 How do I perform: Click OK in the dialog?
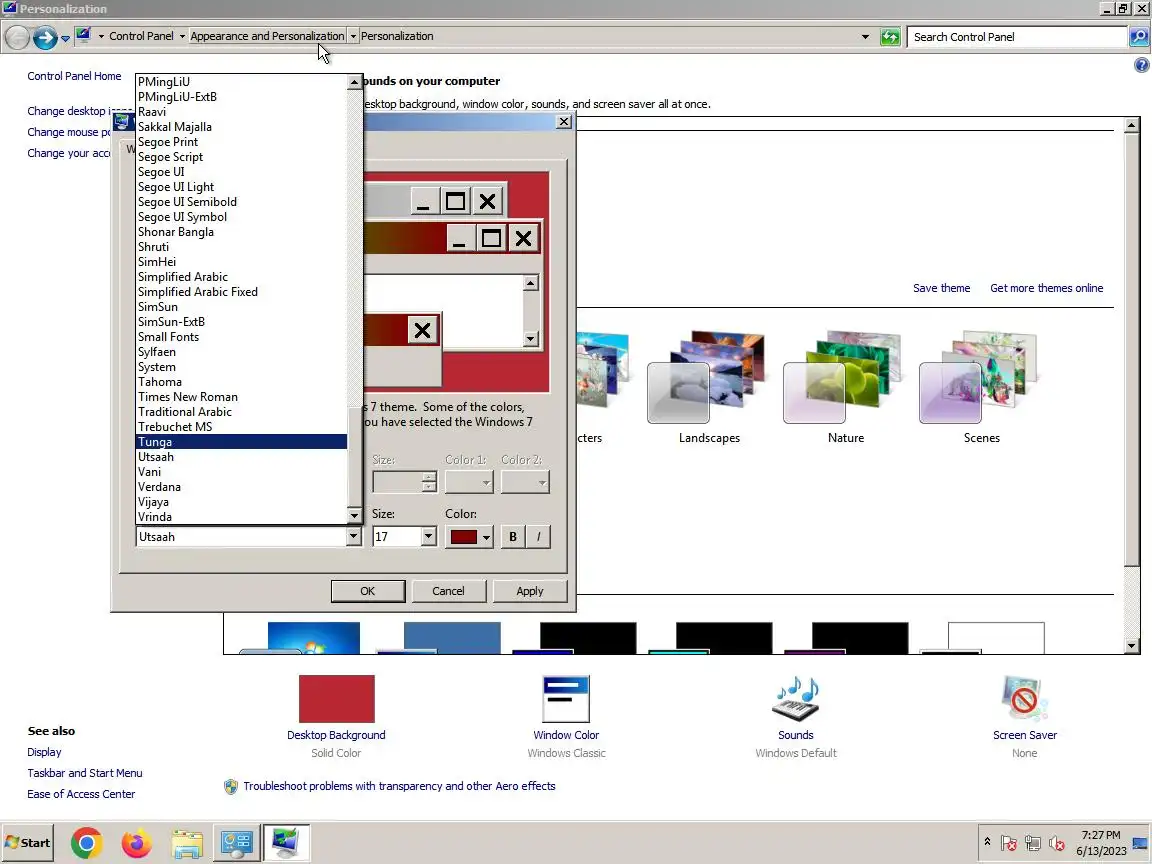tap(367, 591)
